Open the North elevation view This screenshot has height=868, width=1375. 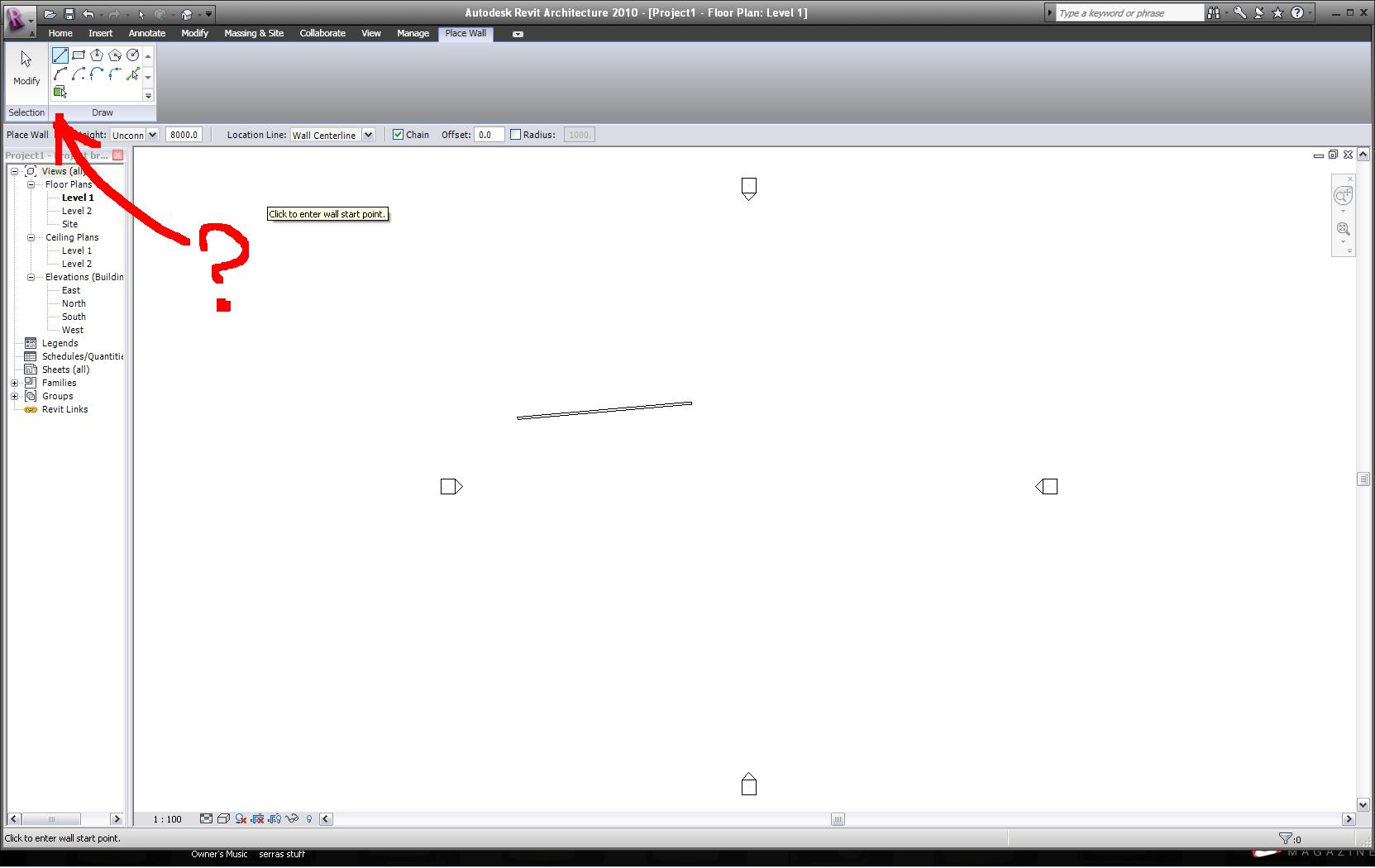tap(74, 303)
